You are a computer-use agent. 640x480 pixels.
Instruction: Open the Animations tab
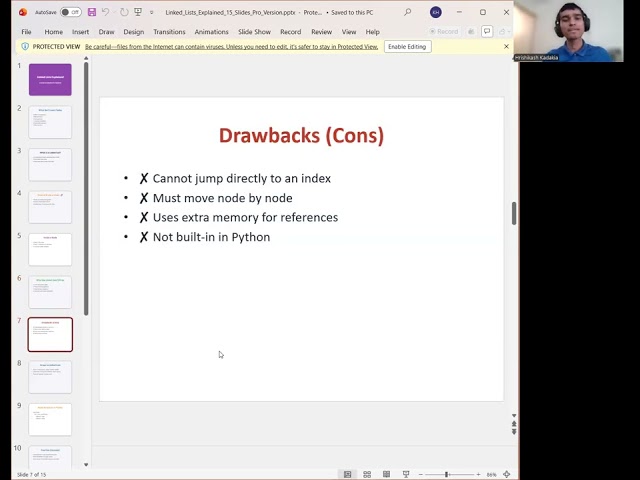(211, 32)
